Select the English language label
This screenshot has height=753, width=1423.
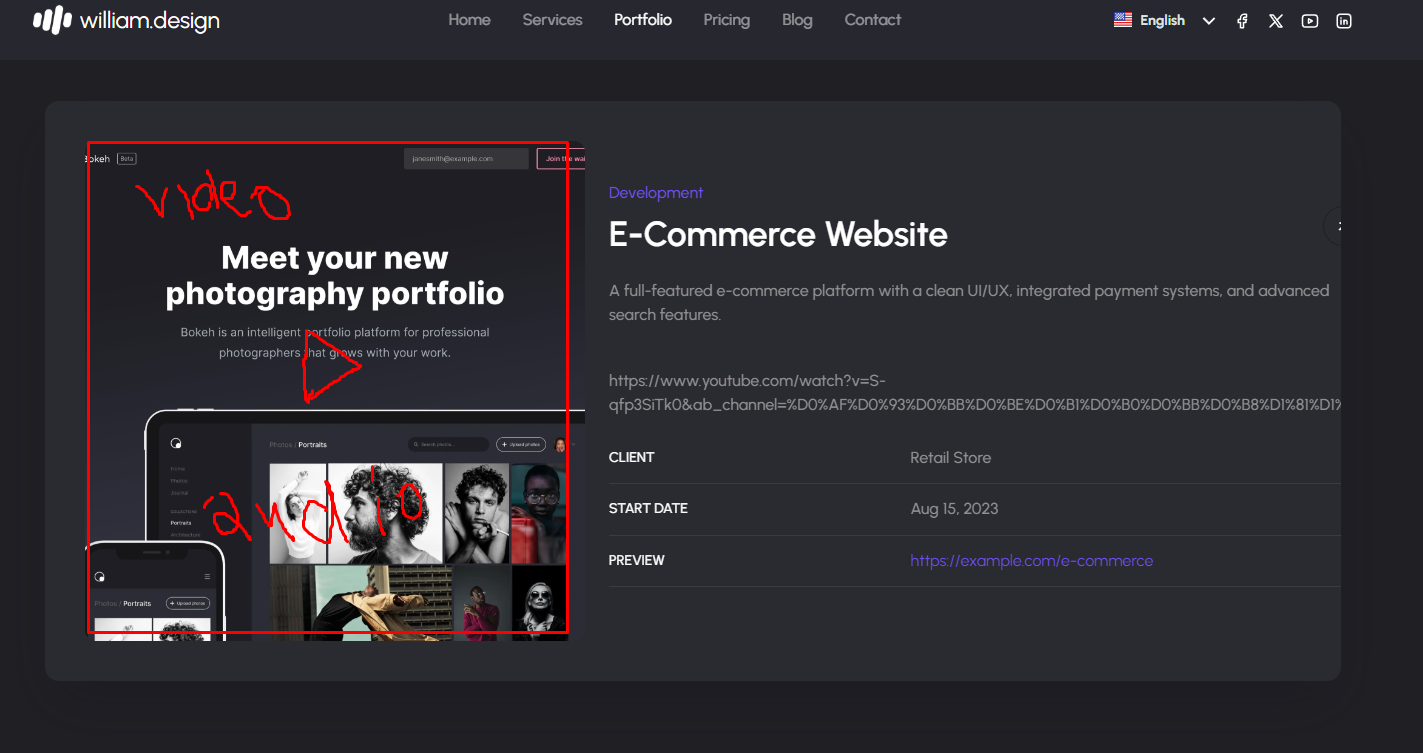click(x=1162, y=21)
